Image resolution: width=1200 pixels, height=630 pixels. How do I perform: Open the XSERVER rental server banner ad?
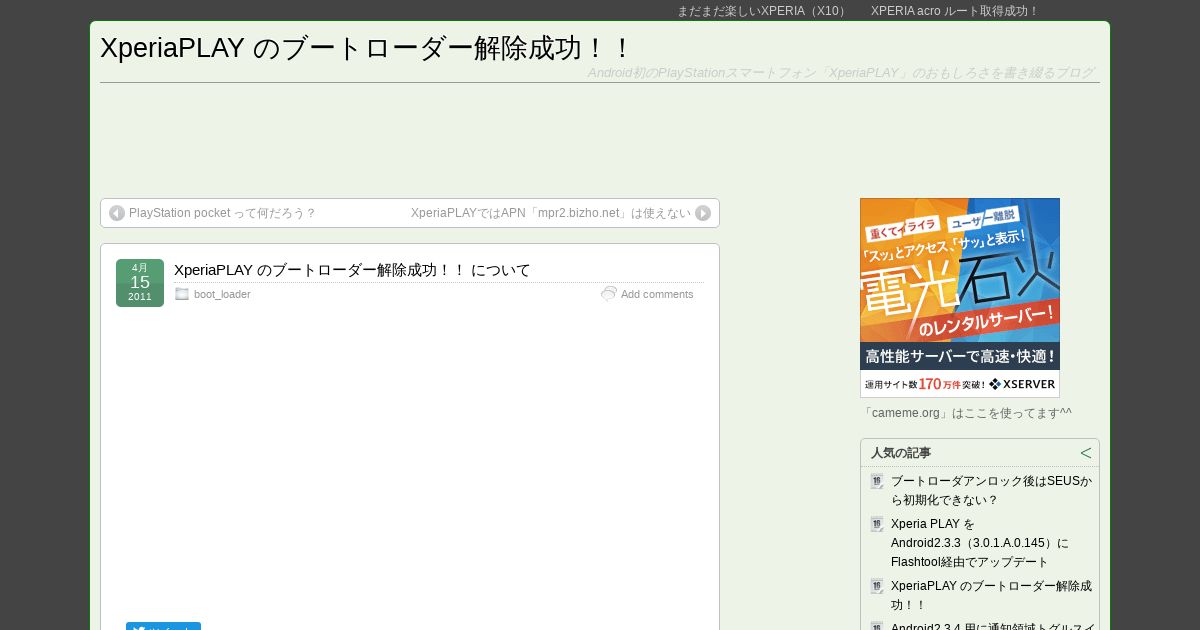pyautogui.click(x=960, y=298)
